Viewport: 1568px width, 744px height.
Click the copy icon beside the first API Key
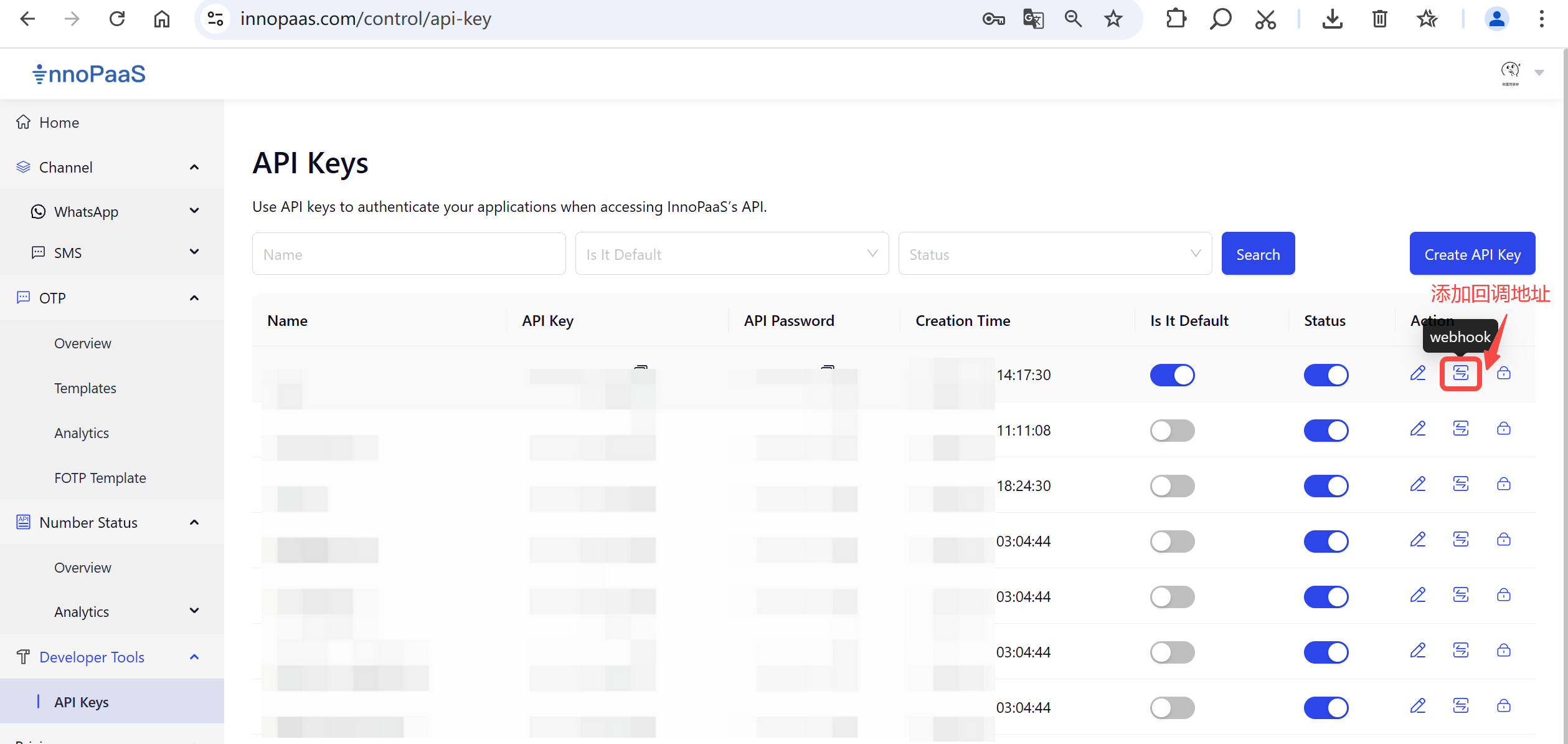(641, 368)
